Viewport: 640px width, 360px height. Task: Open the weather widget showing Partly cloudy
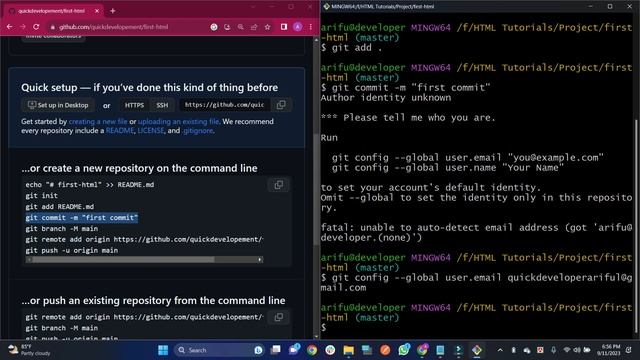[29, 350]
